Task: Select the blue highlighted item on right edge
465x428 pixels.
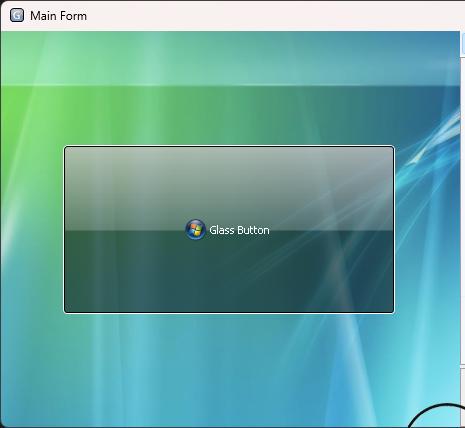Action: click(x=463, y=43)
